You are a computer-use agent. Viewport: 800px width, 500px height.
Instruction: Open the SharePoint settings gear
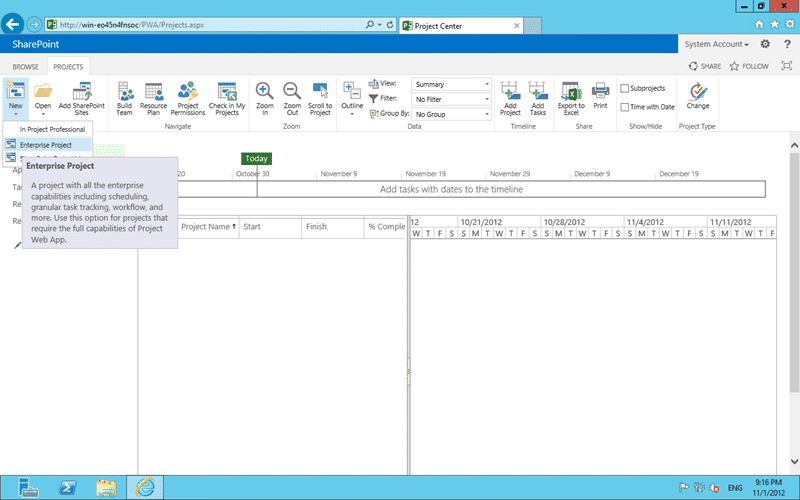coord(765,44)
